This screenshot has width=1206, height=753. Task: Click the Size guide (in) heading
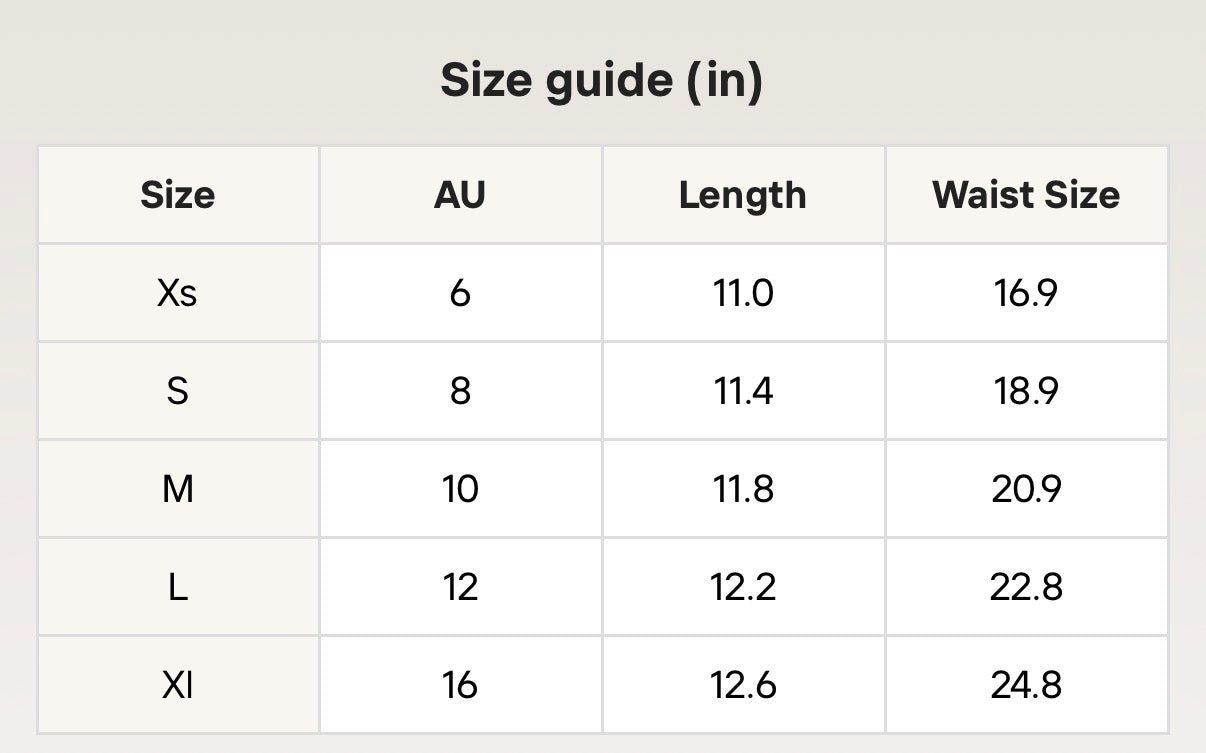(x=602, y=81)
